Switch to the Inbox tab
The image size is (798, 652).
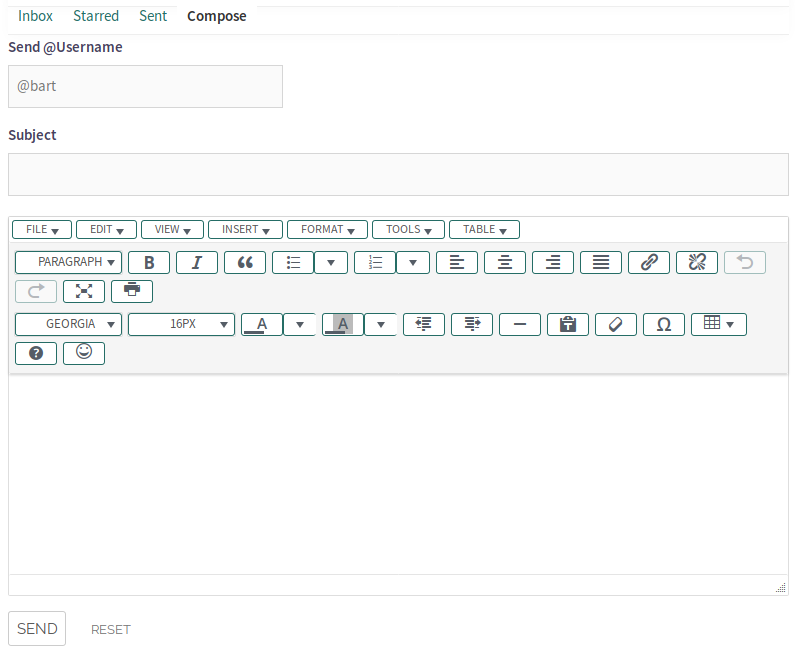(35, 16)
